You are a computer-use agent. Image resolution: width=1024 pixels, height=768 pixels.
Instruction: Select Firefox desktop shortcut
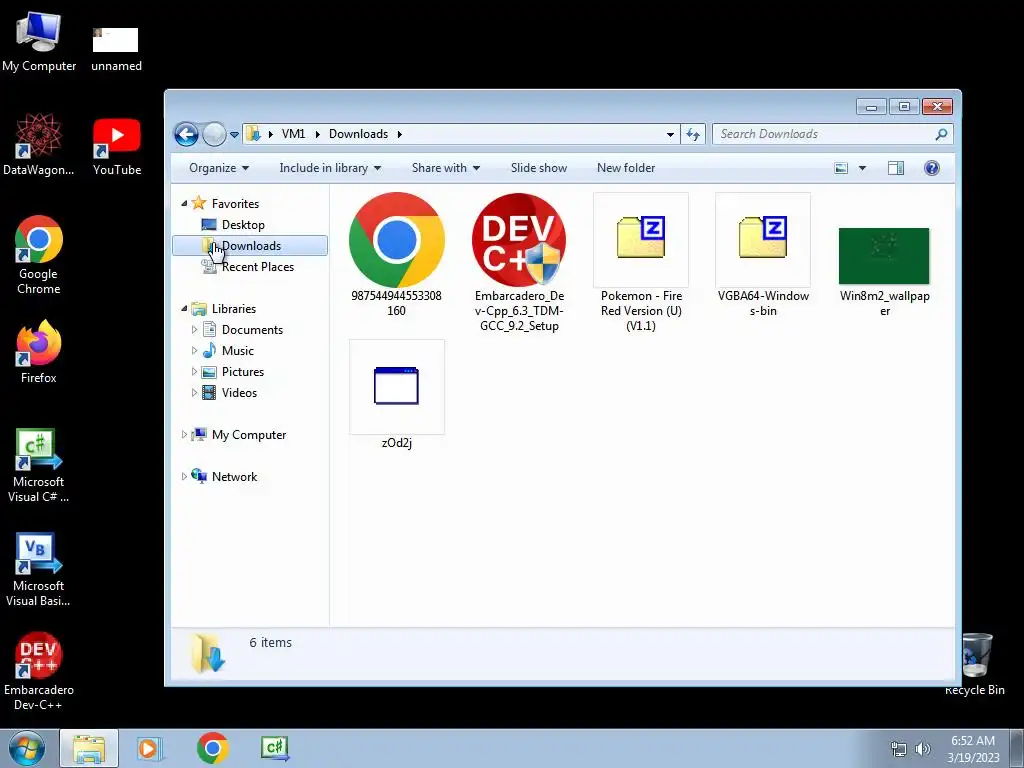[39, 351]
